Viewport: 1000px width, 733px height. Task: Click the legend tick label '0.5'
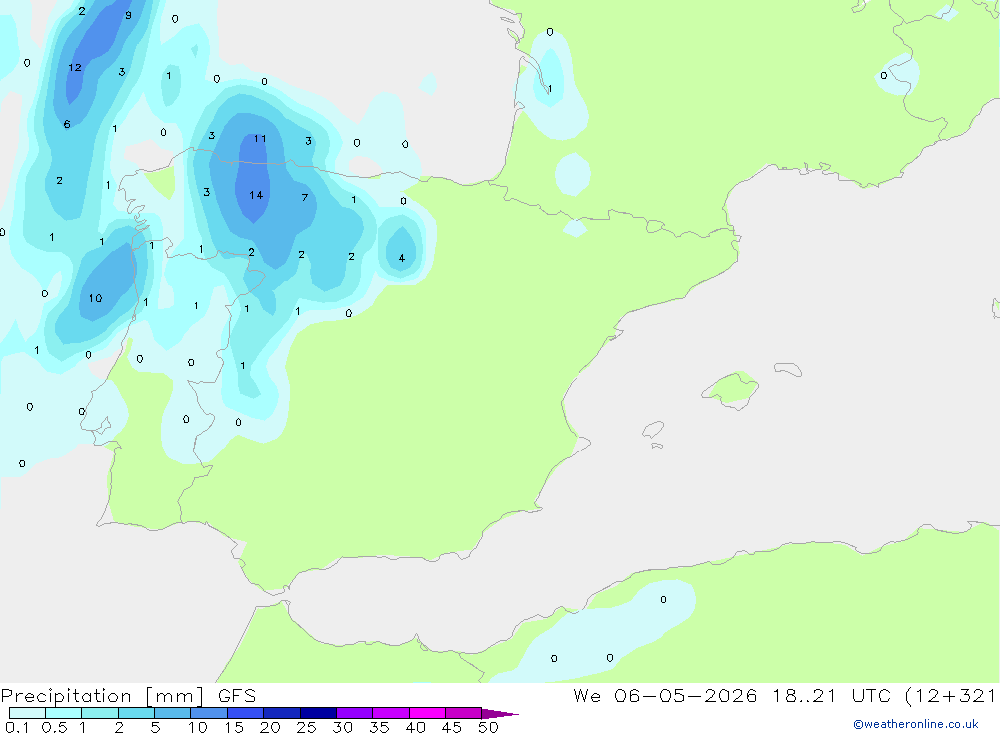point(54,727)
